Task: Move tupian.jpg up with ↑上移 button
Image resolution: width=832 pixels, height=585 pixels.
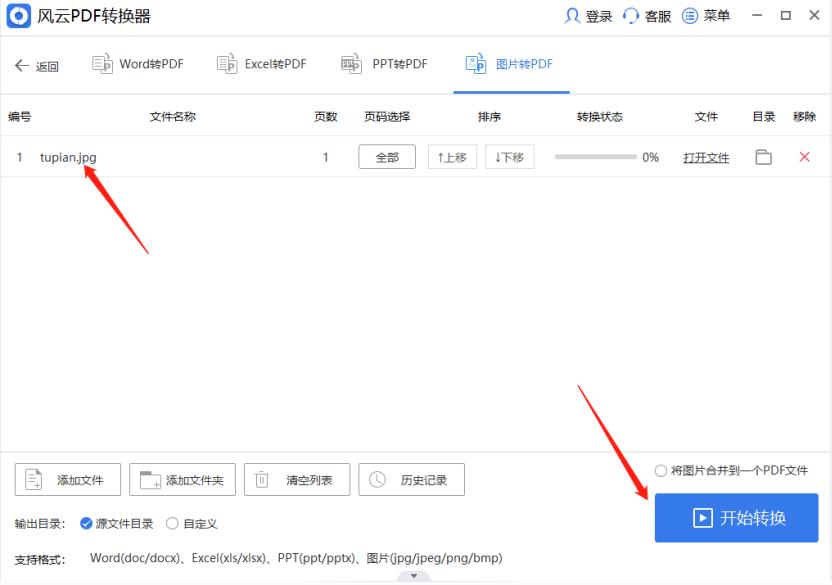Action: click(x=452, y=156)
